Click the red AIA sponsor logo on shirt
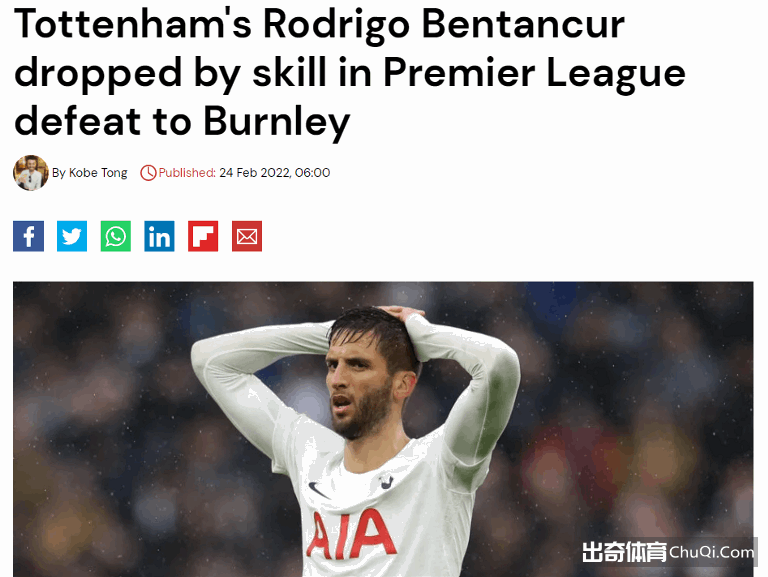This screenshot has width=768, height=577. coord(351,535)
